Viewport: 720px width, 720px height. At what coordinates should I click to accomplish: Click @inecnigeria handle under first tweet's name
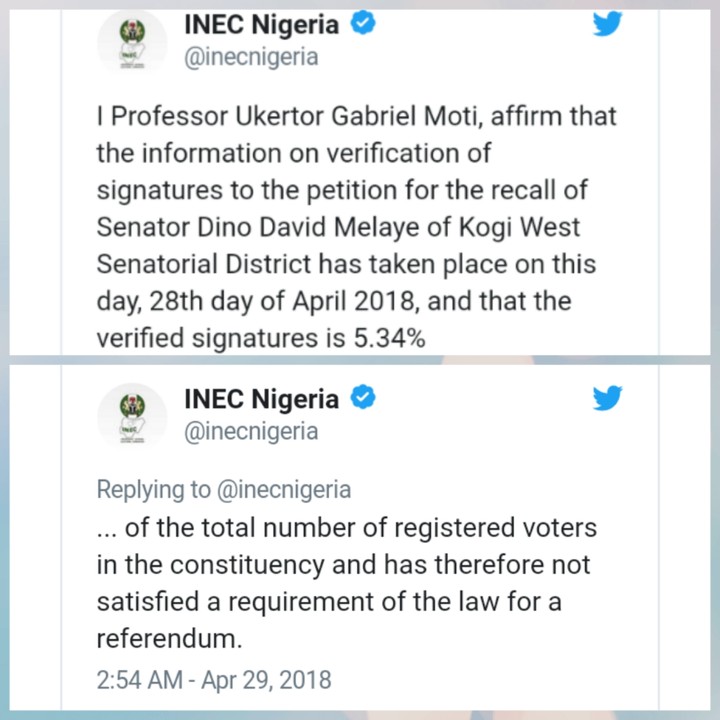pos(251,57)
